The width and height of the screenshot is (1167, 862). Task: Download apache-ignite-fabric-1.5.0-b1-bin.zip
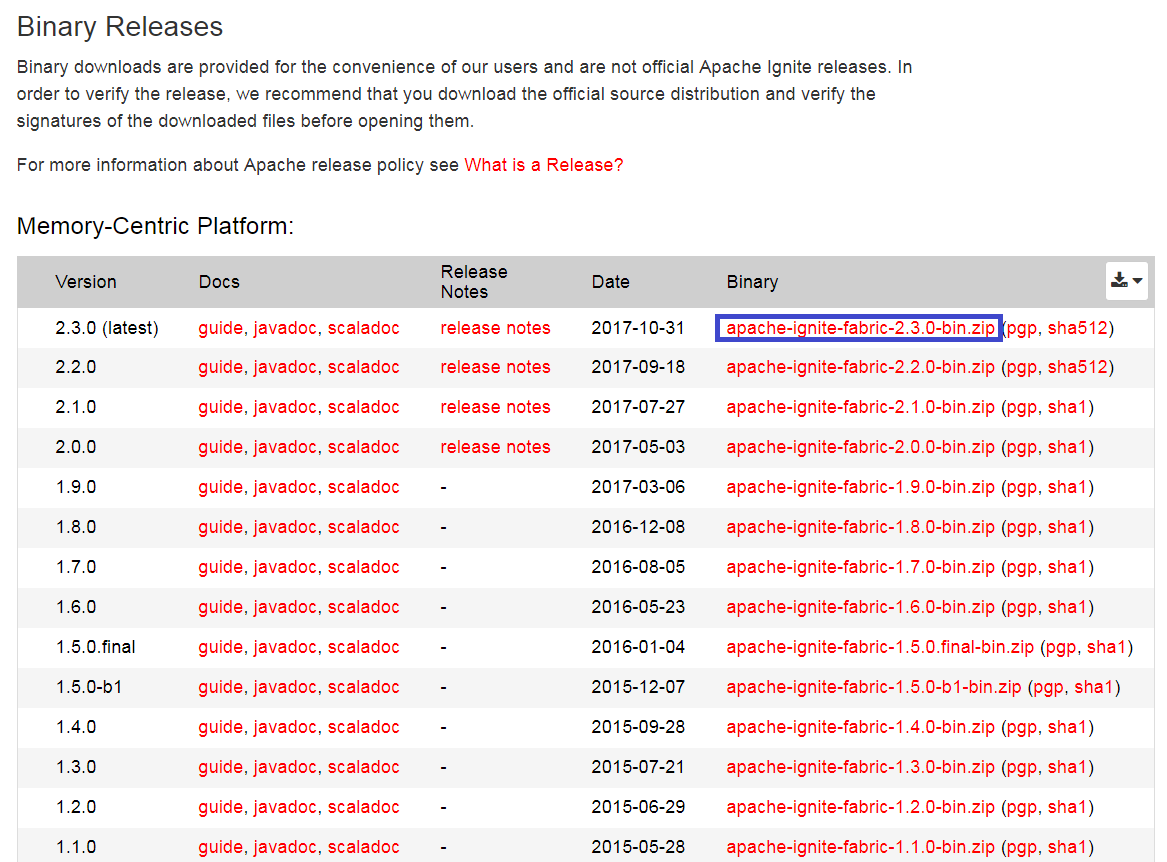pos(874,687)
